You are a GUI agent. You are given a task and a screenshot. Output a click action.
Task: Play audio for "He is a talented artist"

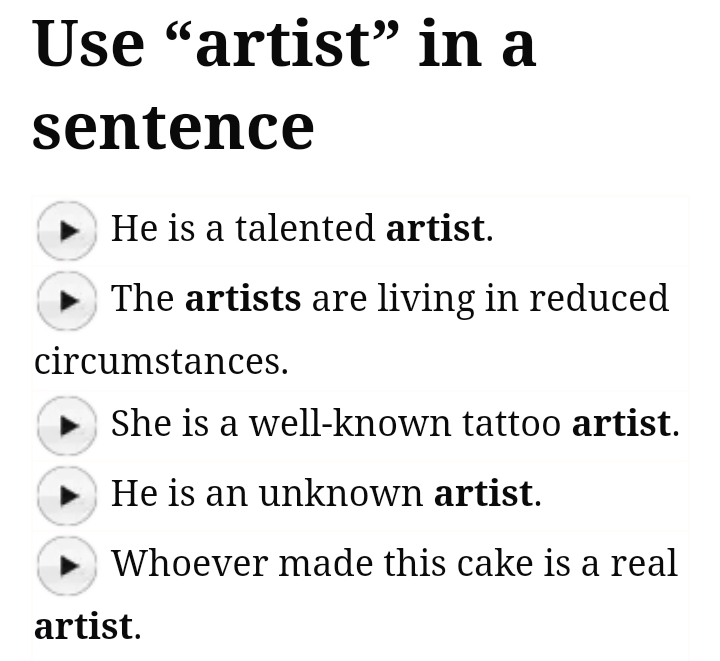coord(66,230)
